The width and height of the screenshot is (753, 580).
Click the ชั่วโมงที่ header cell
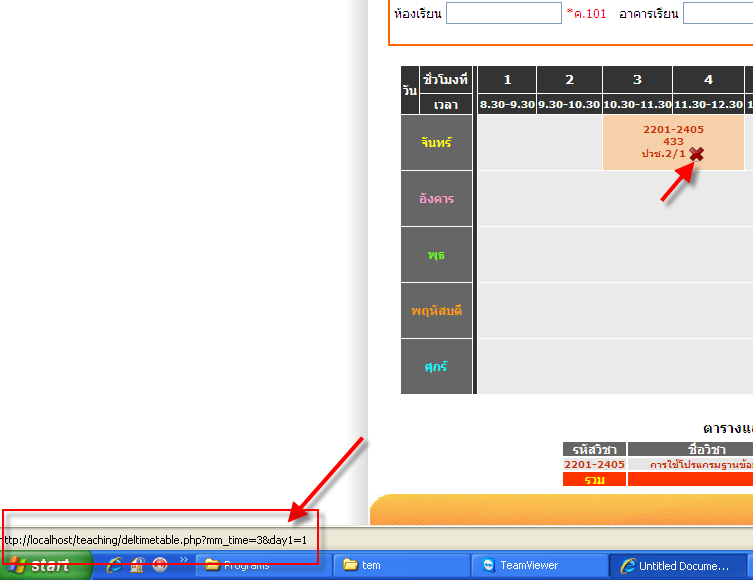coord(446,80)
